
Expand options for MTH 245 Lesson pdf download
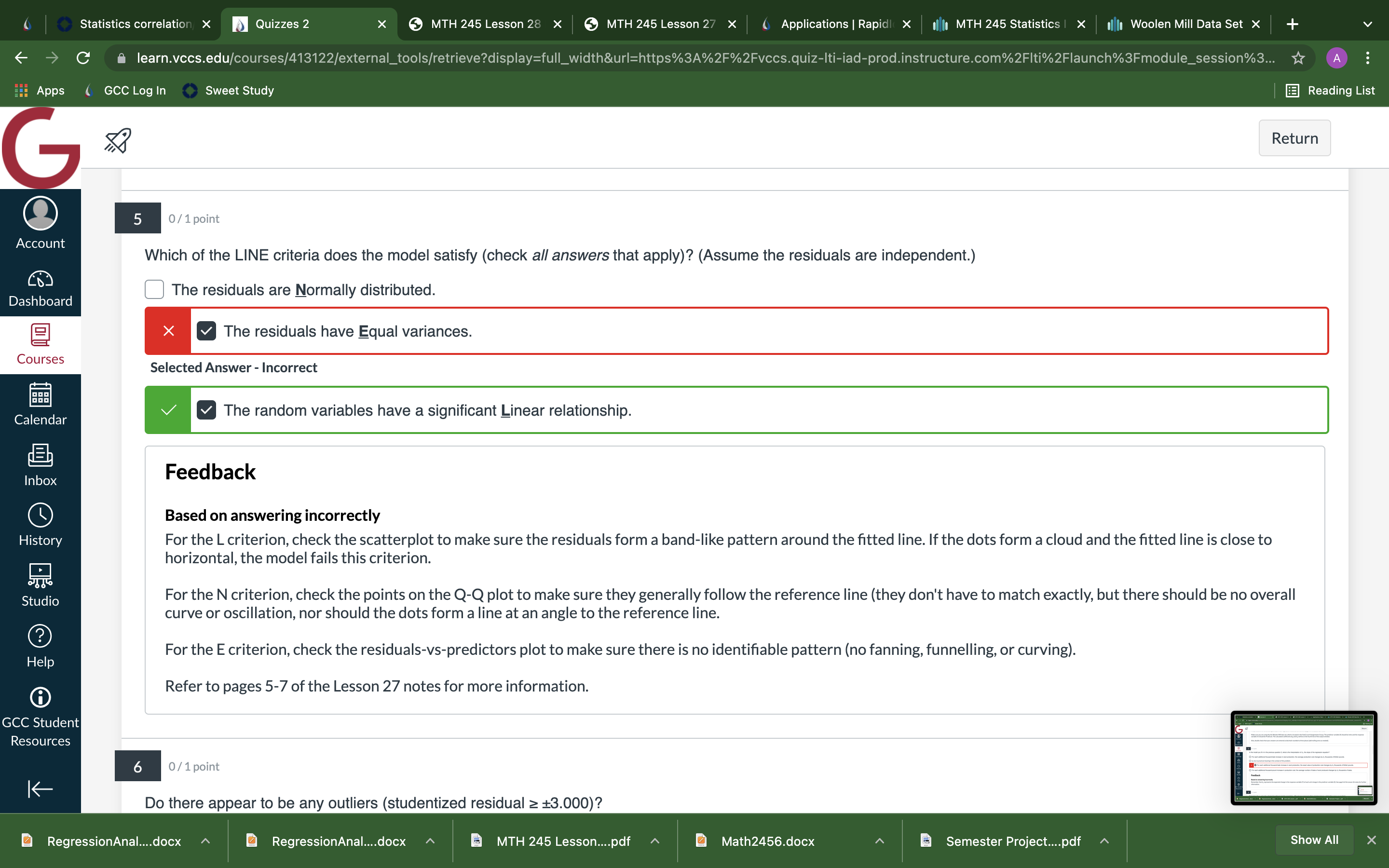point(654,841)
